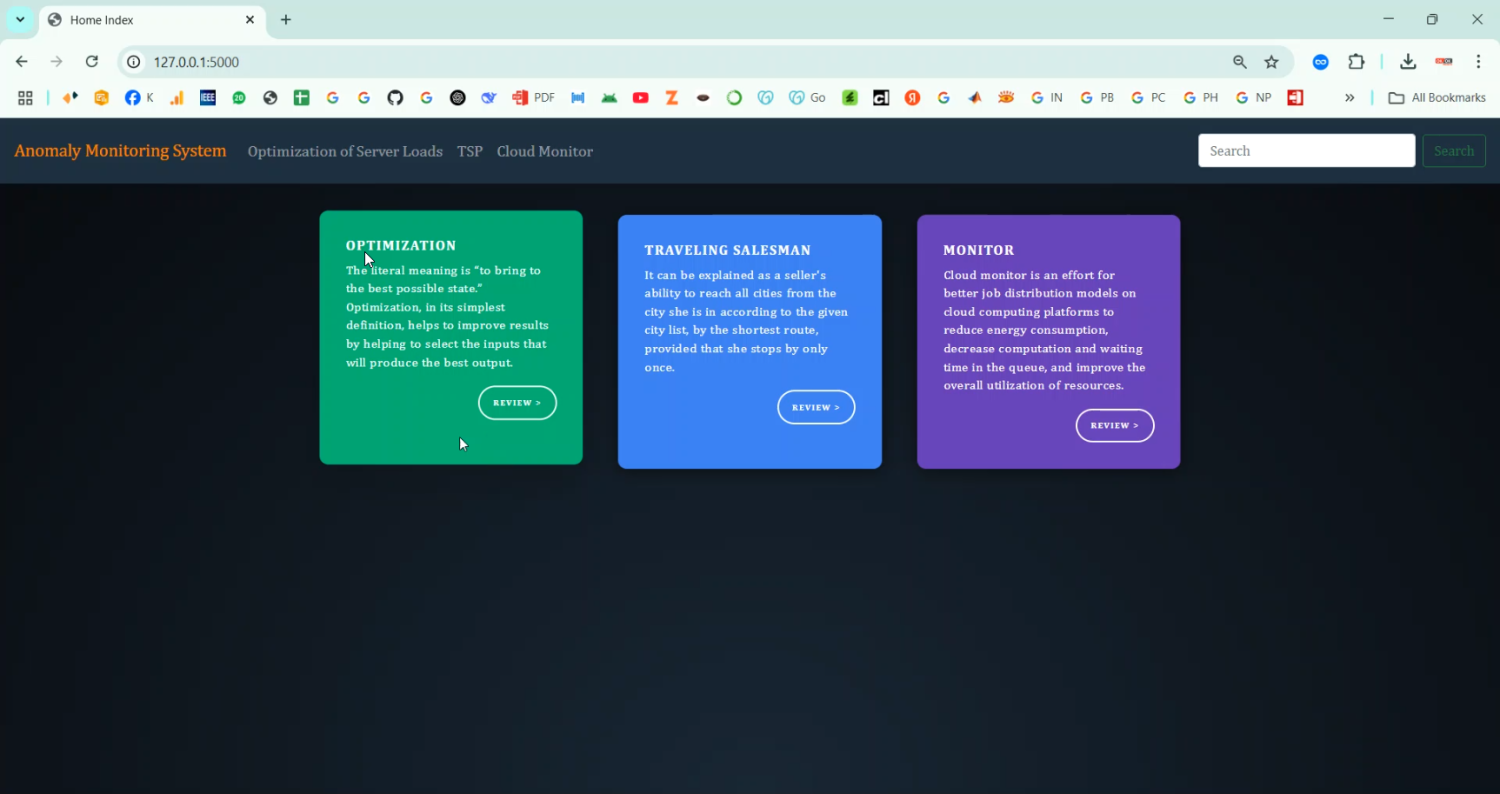
Task: Open Optimization of Server Loads nav link
Action: coord(345,152)
